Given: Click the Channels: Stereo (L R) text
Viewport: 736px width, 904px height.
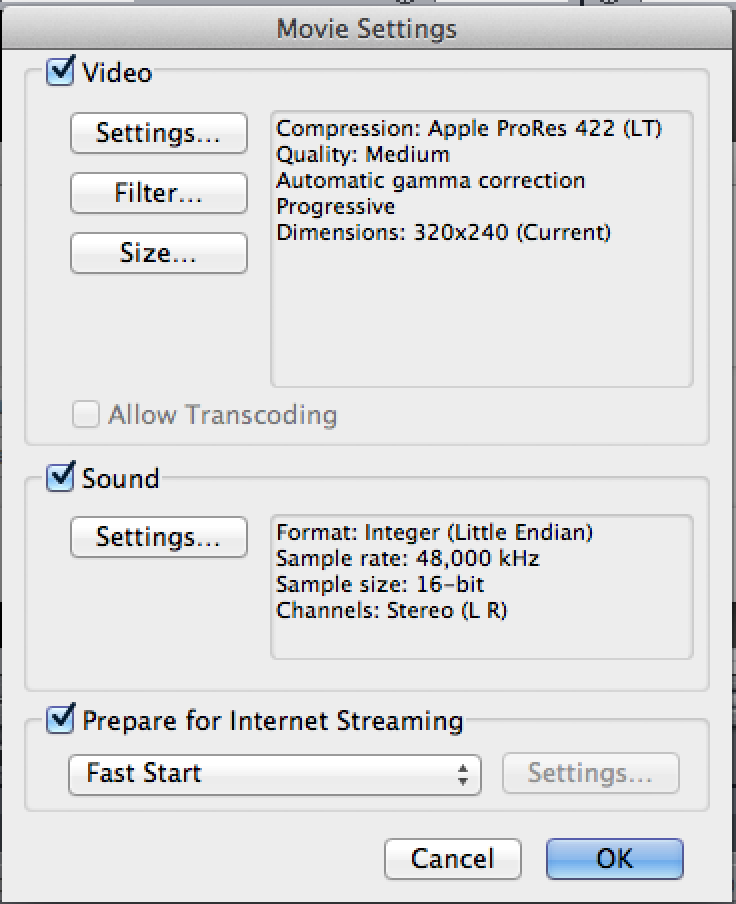Looking at the screenshot, I should tap(391, 610).
